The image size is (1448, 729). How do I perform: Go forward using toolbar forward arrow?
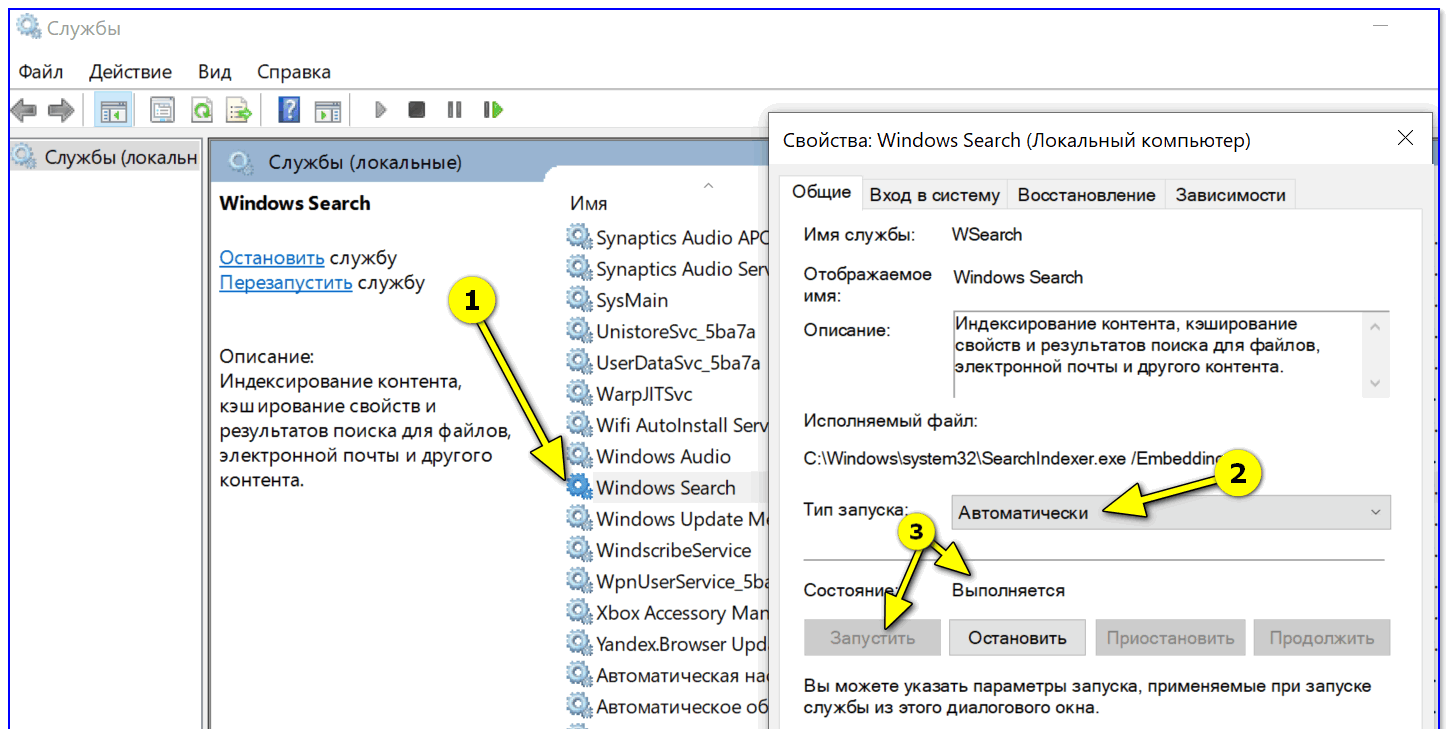click(x=61, y=110)
